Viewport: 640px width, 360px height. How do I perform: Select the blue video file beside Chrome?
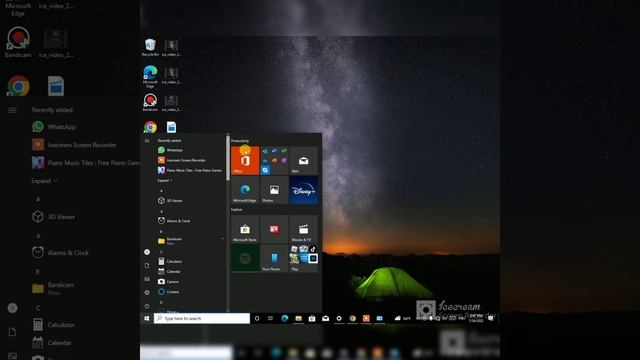(171, 127)
